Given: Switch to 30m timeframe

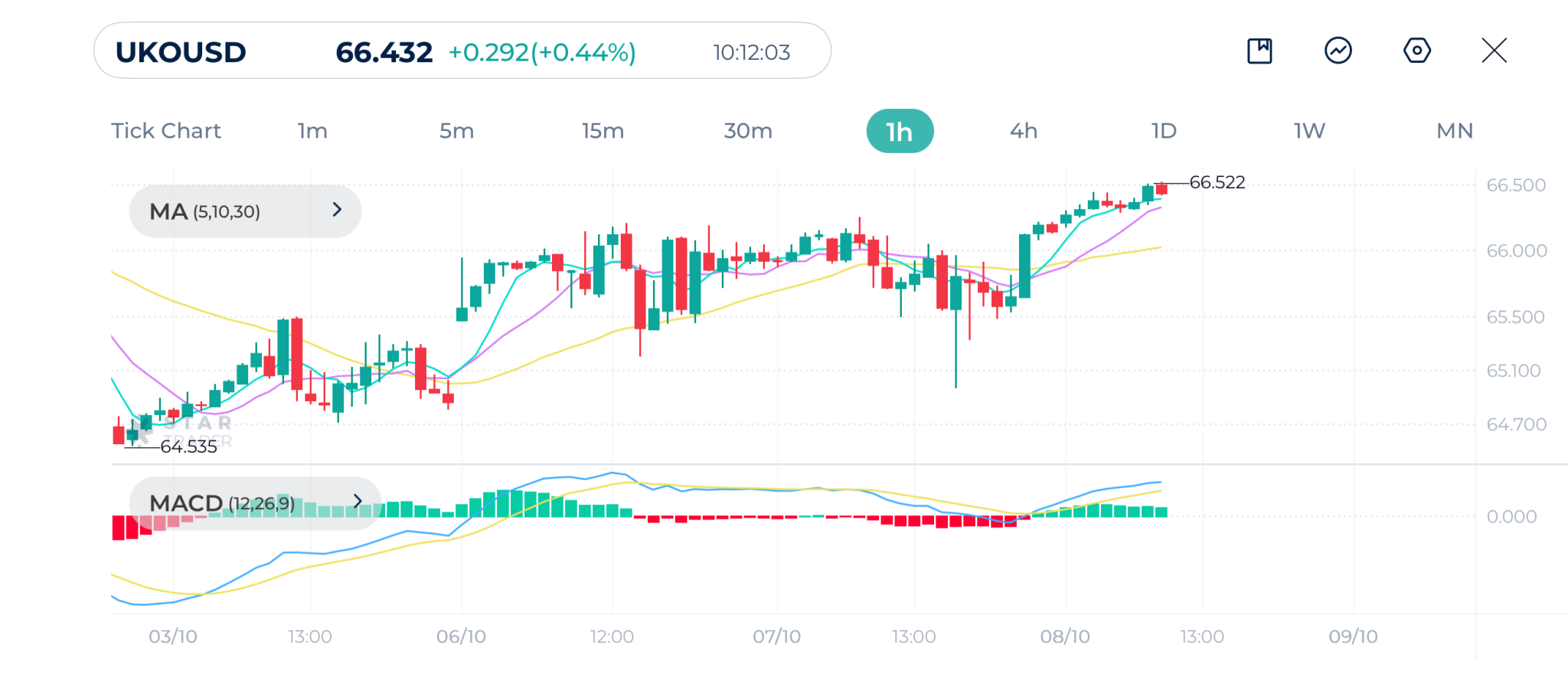Looking at the screenshot, I should tap(748, 131).
